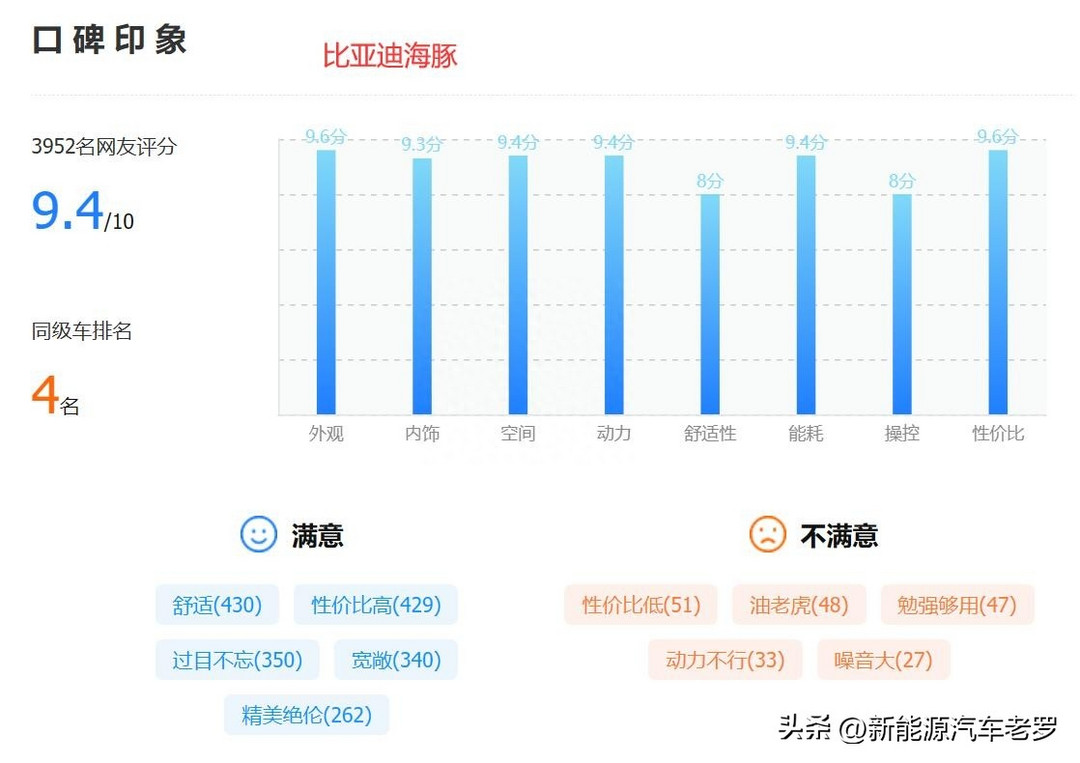The height and width of the screenshot is (763, 1080).
Task: Click the 油老虎(48) tag
Action: [x=798, y=605]
